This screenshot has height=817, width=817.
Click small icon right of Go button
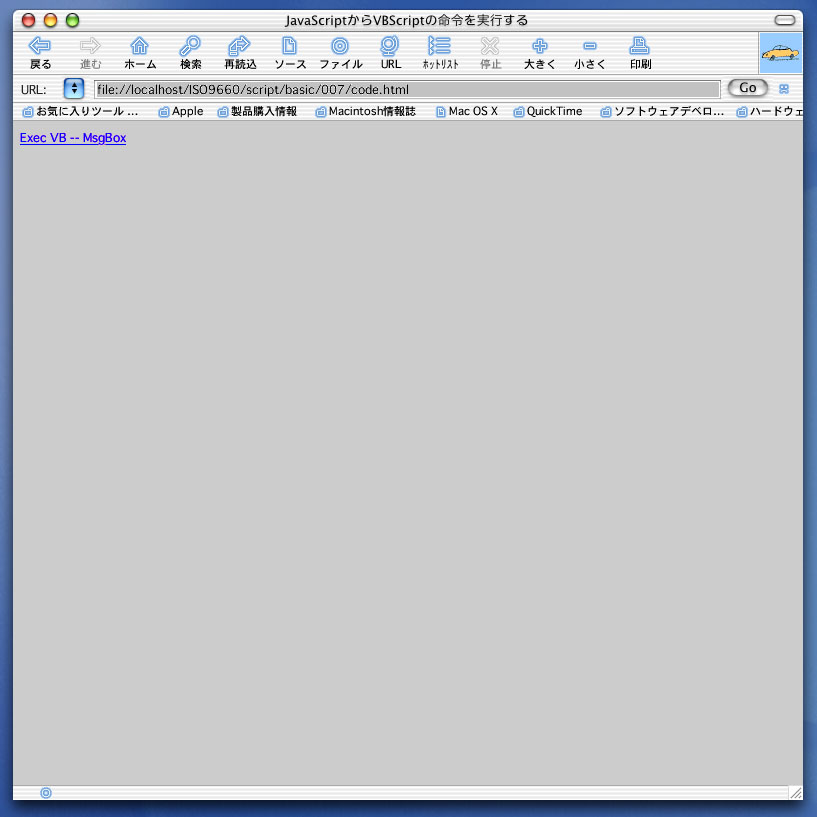[784, 89]
